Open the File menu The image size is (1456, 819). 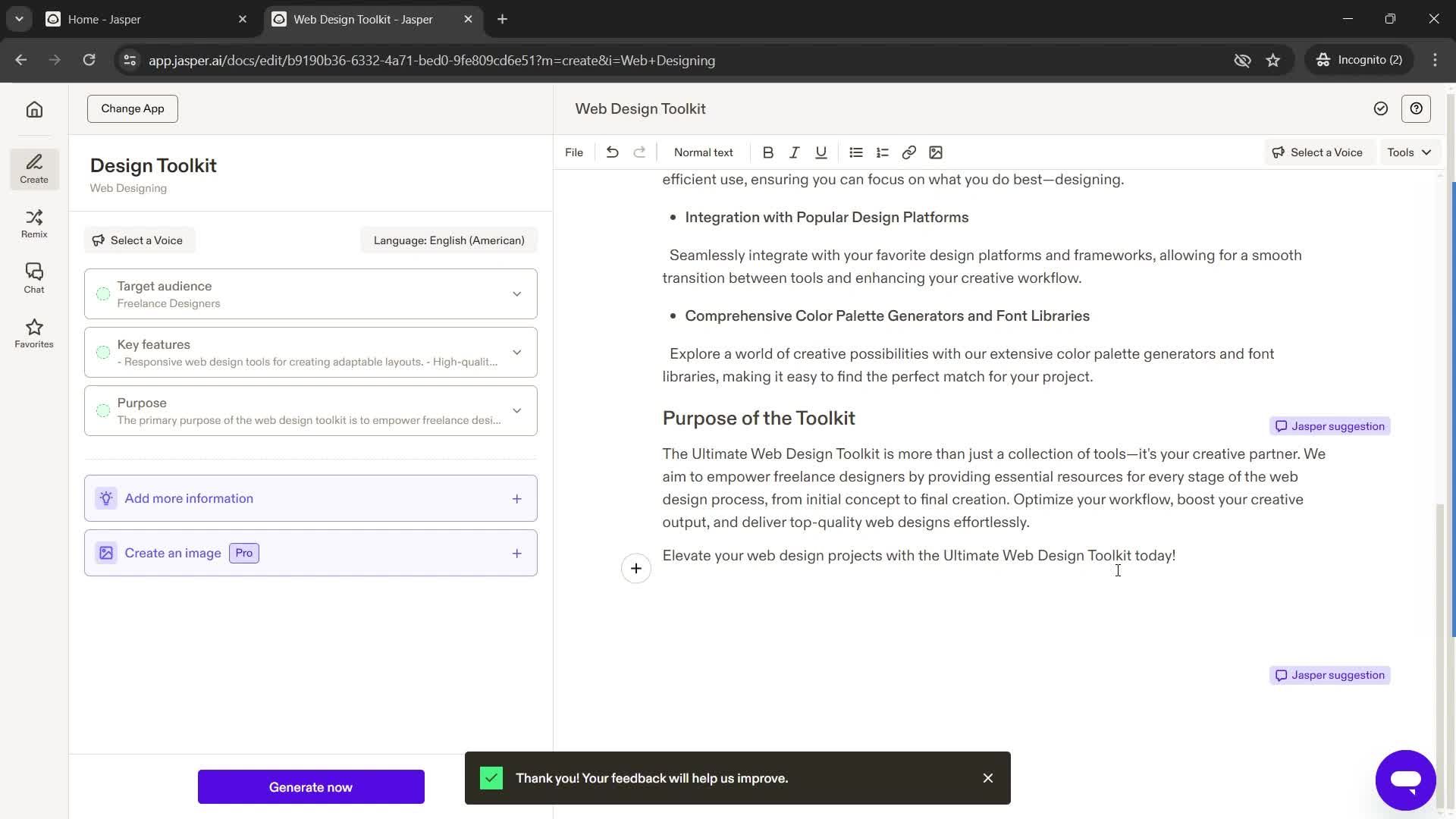(574, 152)
